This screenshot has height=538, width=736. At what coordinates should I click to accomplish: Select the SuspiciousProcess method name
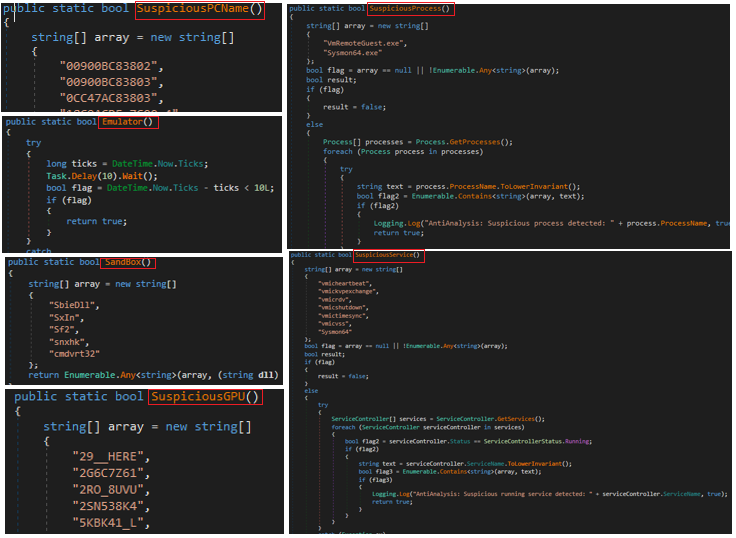pyautogui.click(x=410, y=9)
